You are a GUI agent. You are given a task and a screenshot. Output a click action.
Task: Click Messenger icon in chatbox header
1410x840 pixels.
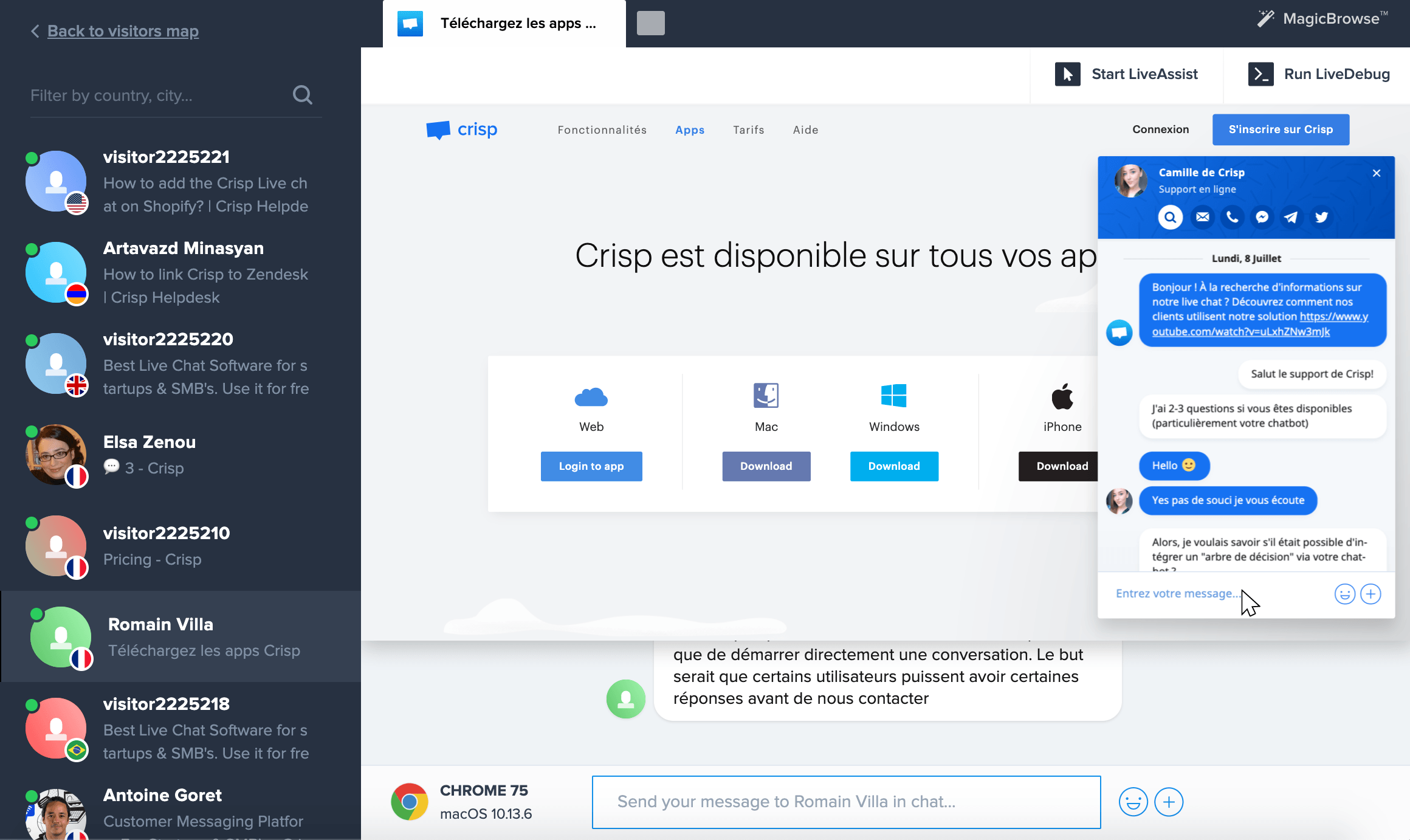coord(1262,217)
